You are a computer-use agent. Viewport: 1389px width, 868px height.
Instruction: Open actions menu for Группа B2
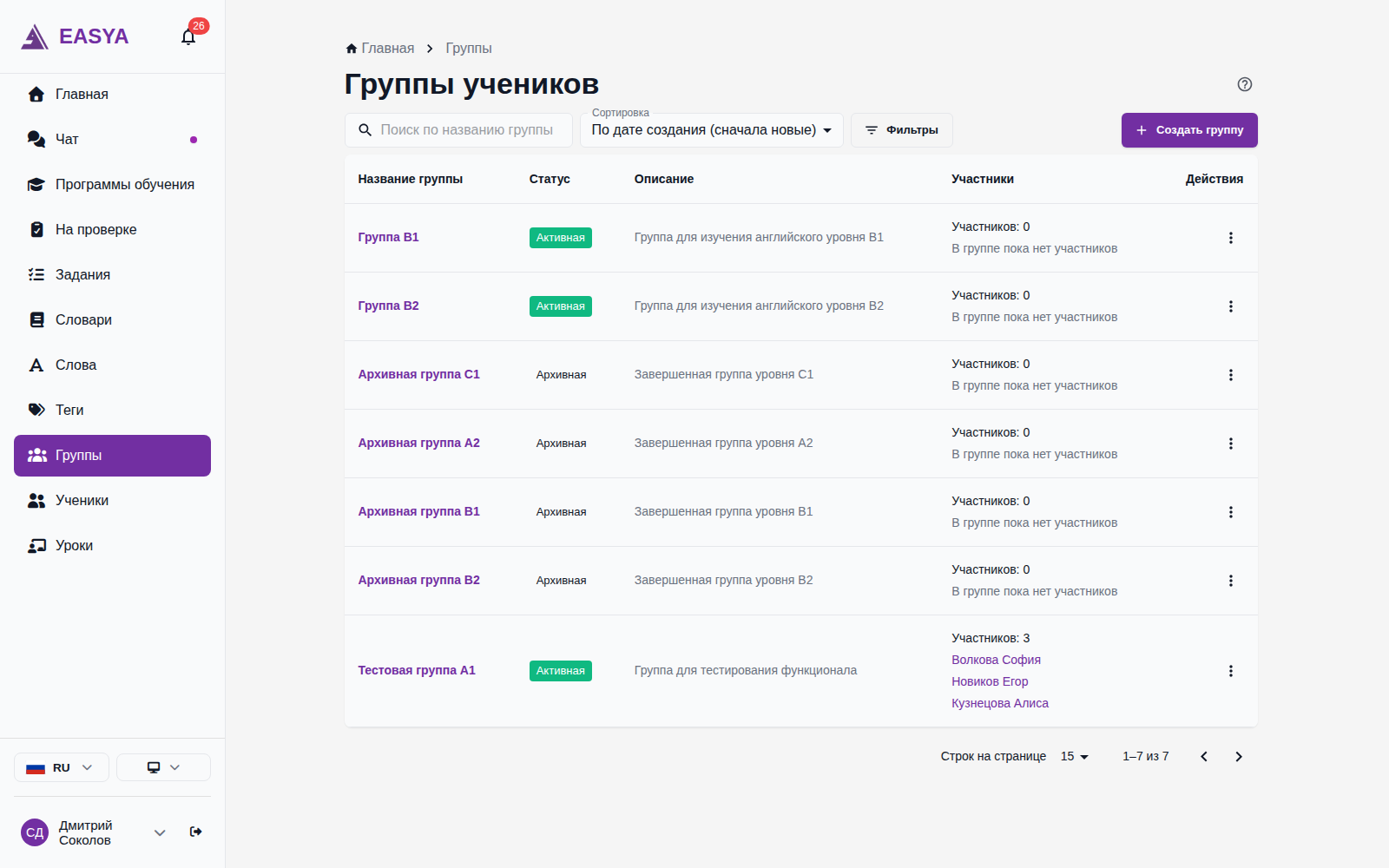pyautogui.click(x=1230, y=306)
